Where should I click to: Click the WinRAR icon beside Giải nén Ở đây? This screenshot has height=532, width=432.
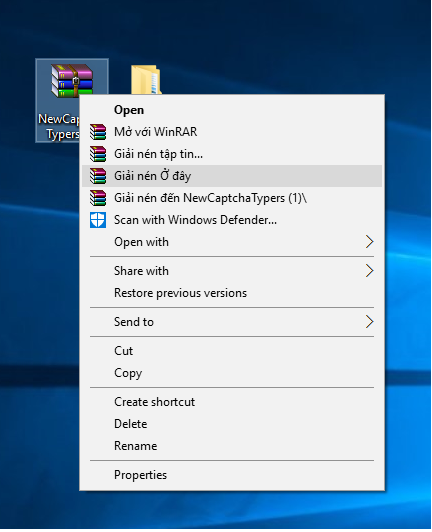coord(98,176)
